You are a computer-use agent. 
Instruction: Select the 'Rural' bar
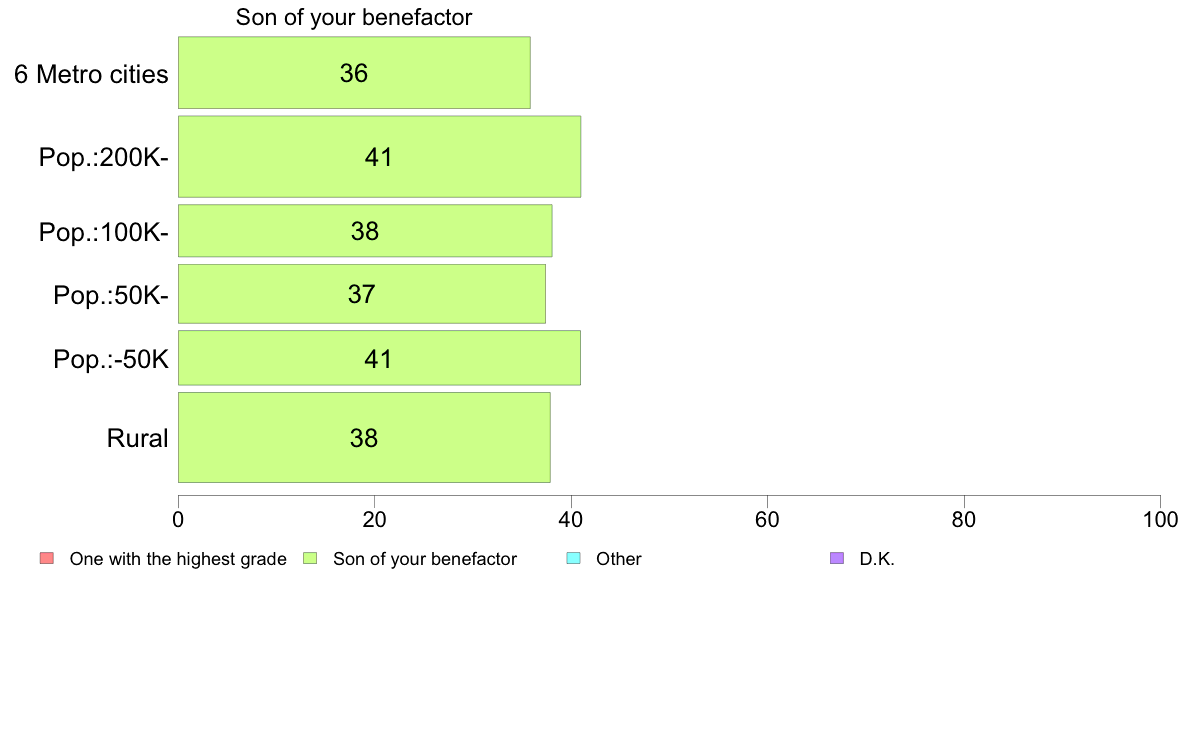364,438
